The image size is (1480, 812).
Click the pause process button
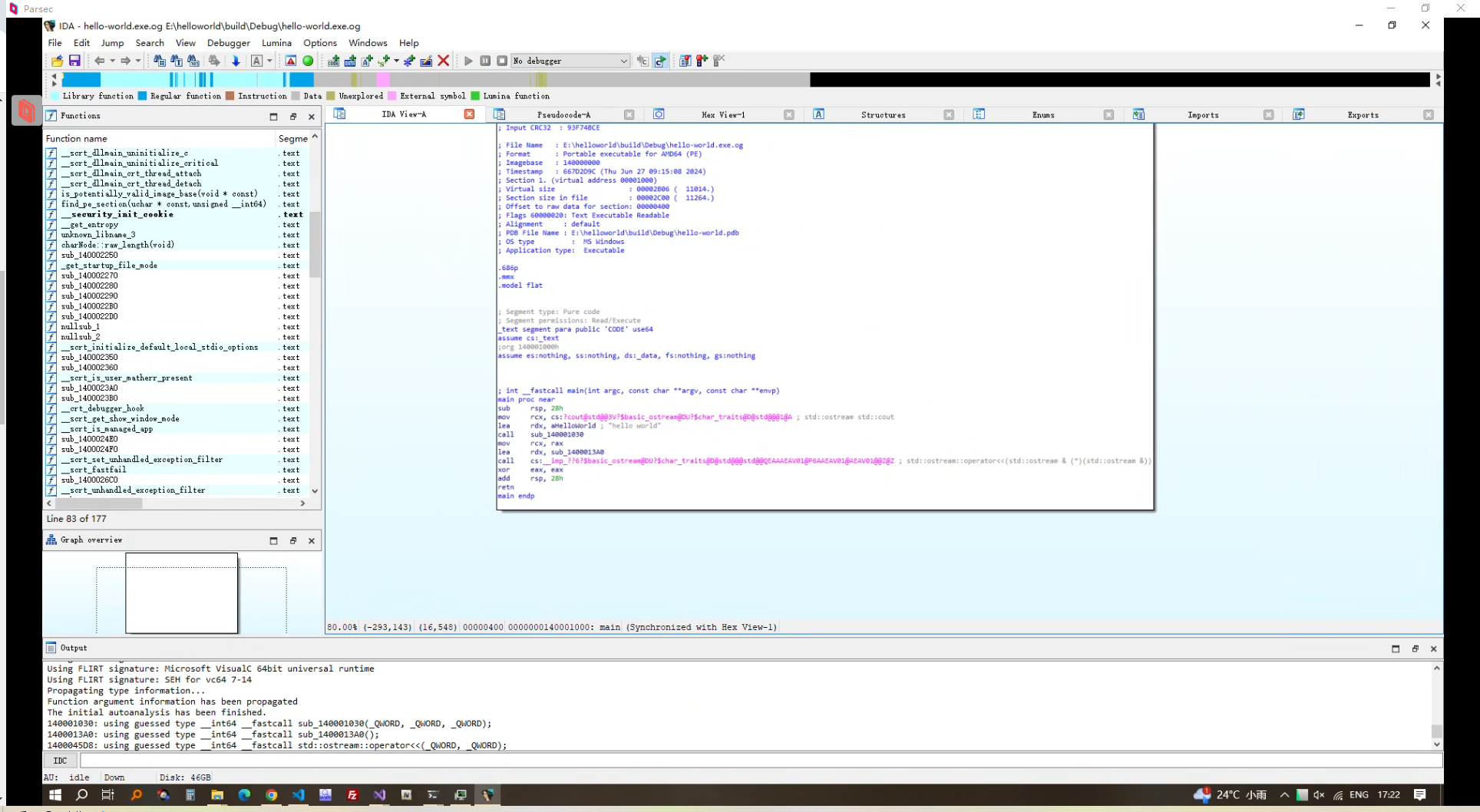pos(485,61)
